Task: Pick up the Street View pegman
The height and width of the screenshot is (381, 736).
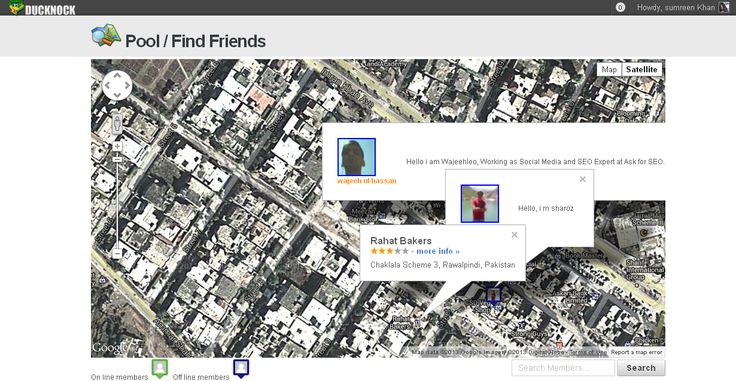Action: pos(117,123)
